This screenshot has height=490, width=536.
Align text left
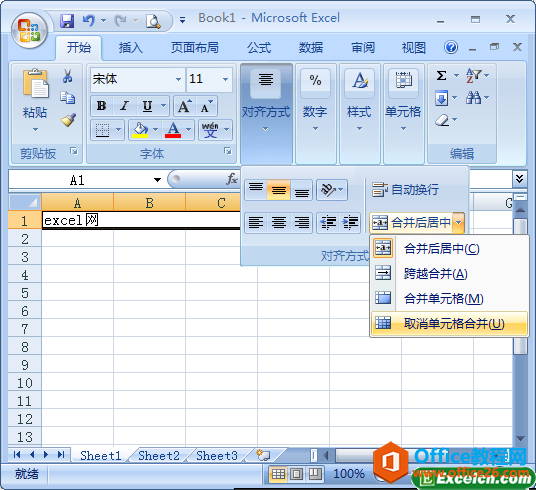coord(256,223)
